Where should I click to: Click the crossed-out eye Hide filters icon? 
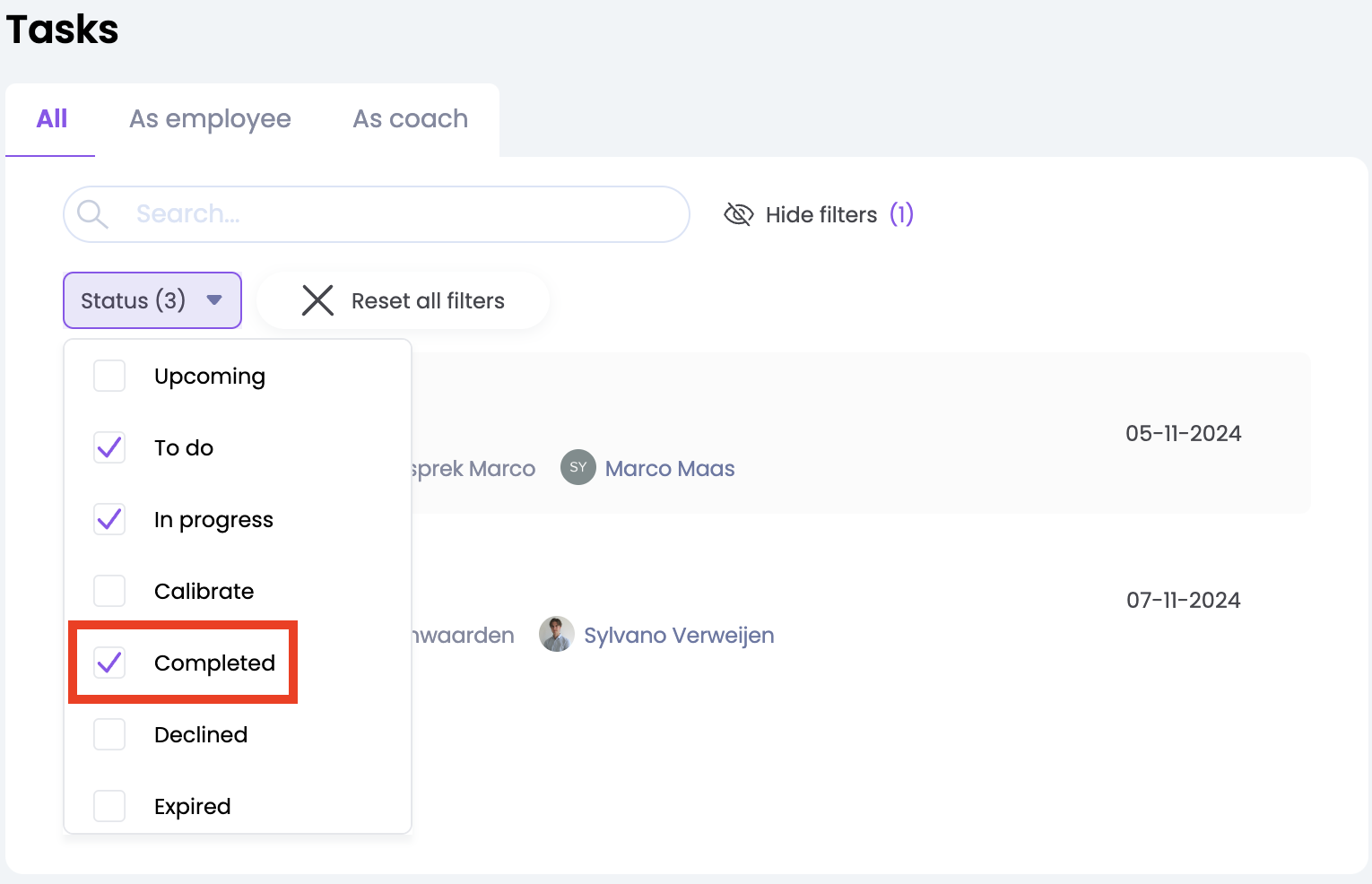(738, 214)
